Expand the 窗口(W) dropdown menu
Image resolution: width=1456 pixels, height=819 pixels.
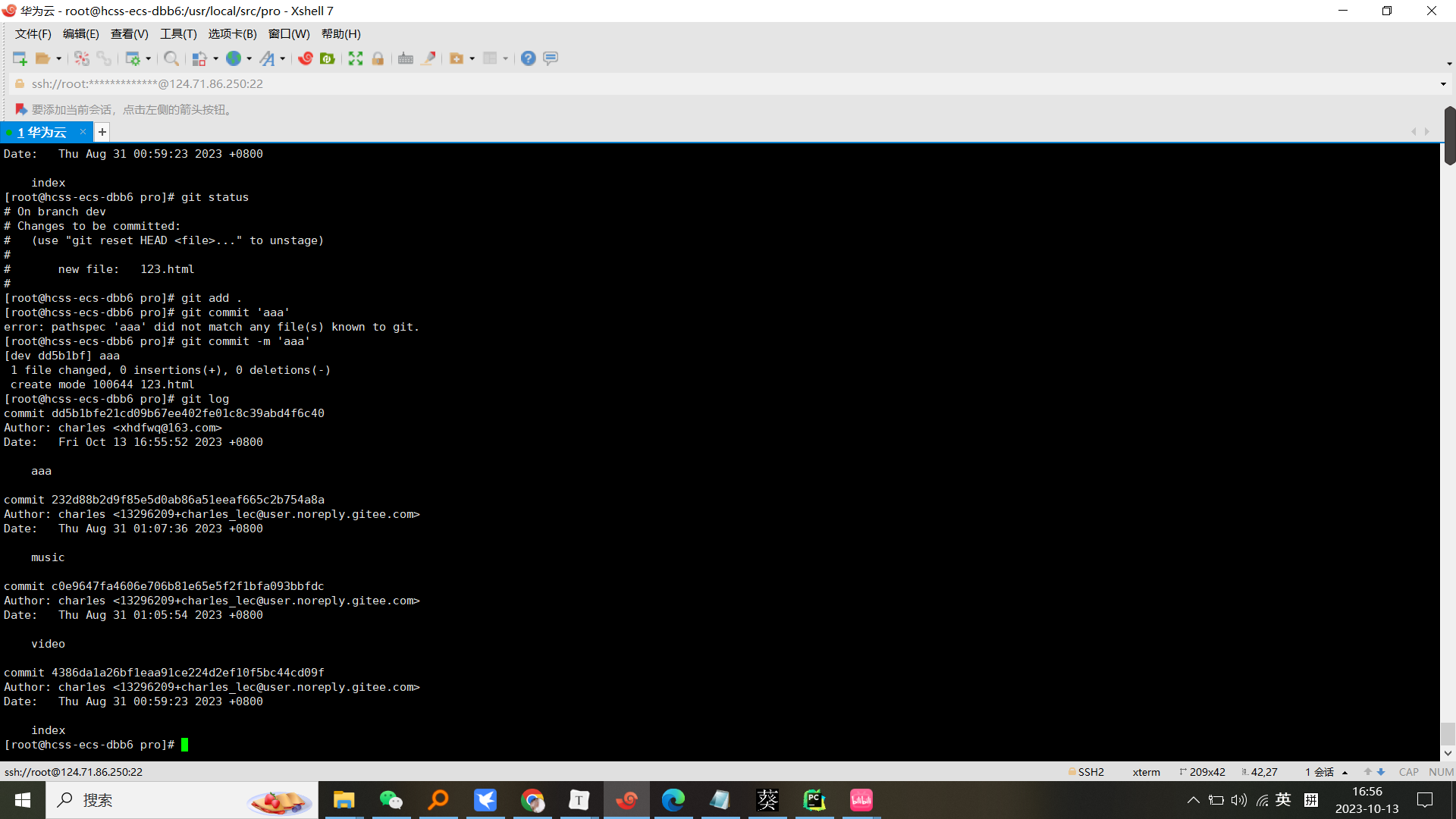click(290, 34)
